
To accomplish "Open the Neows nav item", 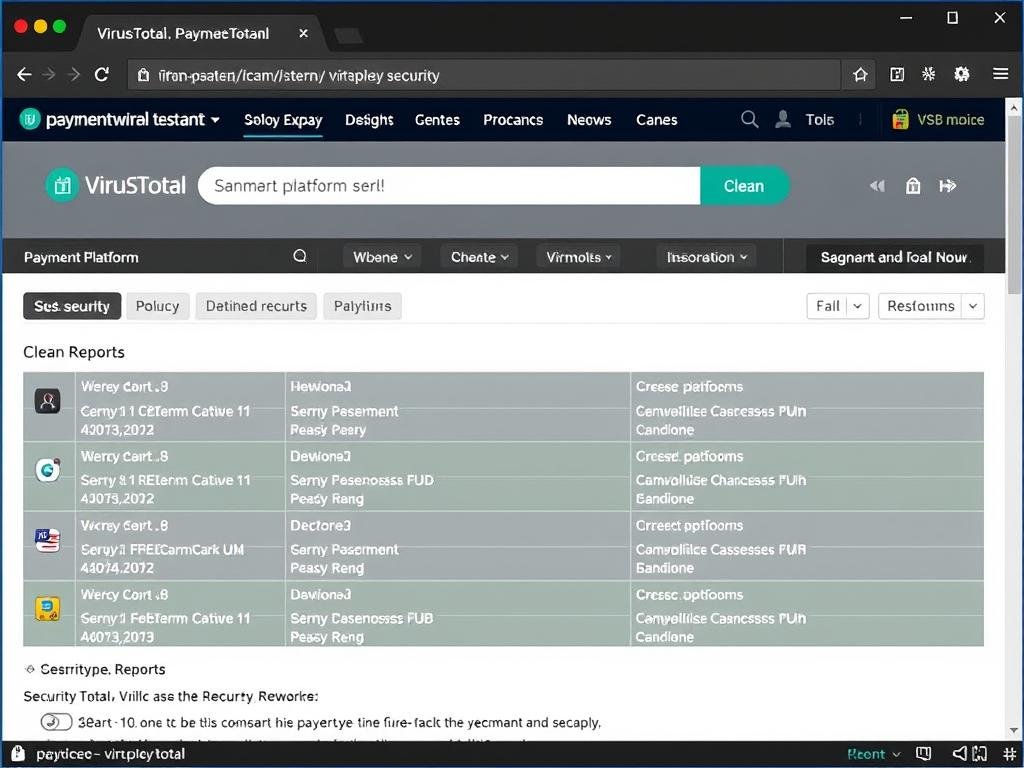I will pos(589,120).
